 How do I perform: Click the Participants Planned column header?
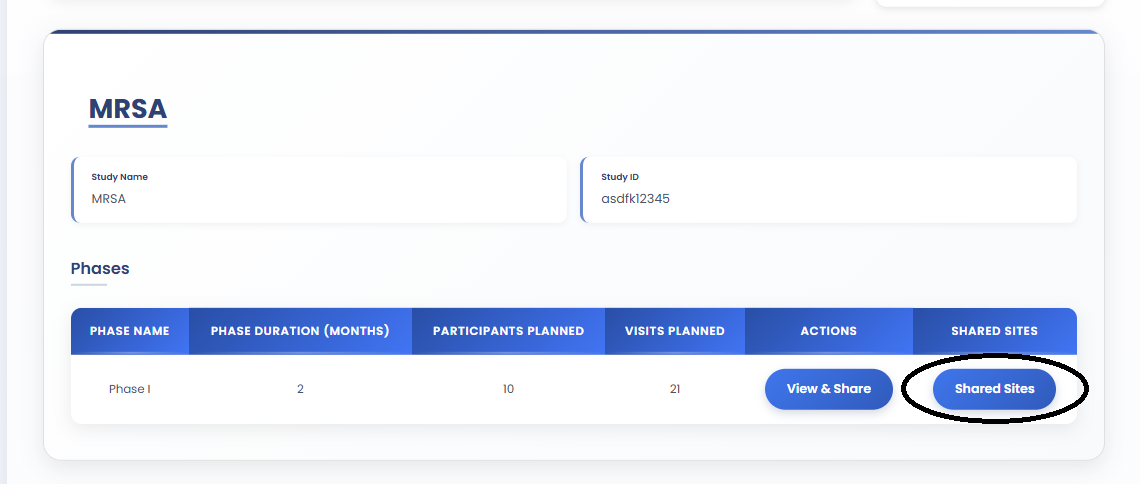click(508, 331)
